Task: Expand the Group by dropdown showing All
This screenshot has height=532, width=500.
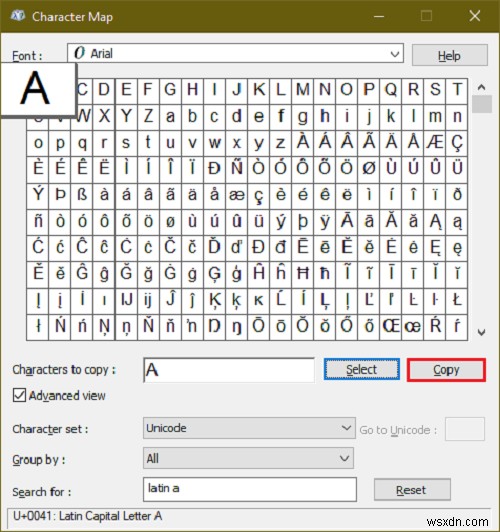Action: (x=248, y=458)
